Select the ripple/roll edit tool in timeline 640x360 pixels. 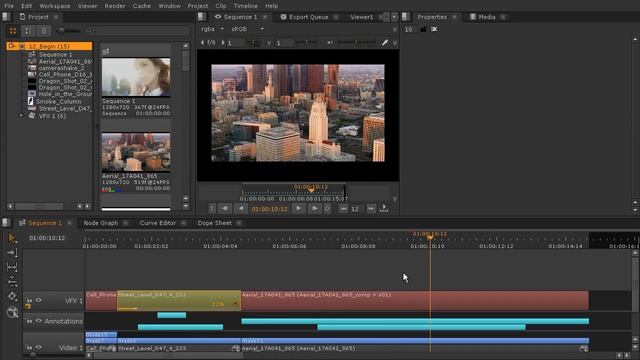coord(12,282)
